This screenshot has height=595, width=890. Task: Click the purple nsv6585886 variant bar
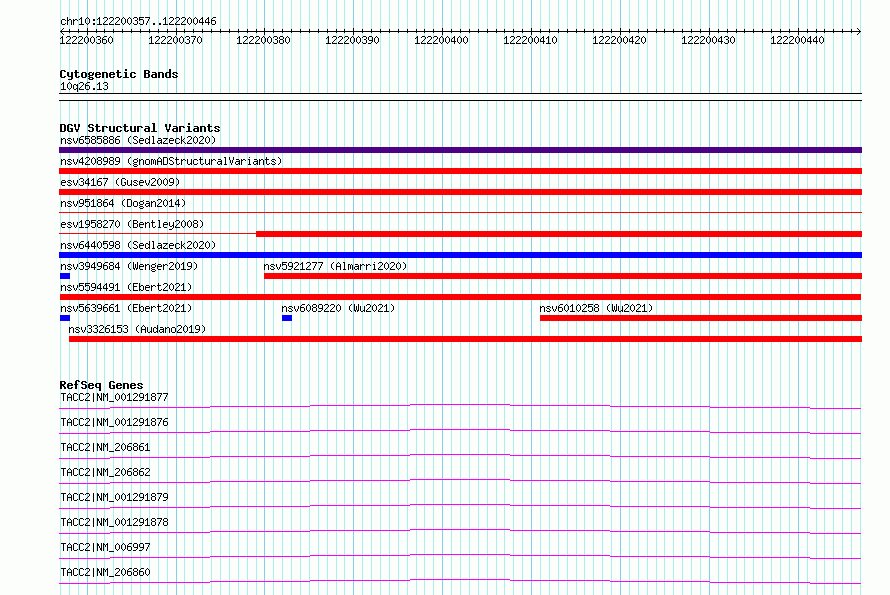pyautogui.click(x=460, y=150)
